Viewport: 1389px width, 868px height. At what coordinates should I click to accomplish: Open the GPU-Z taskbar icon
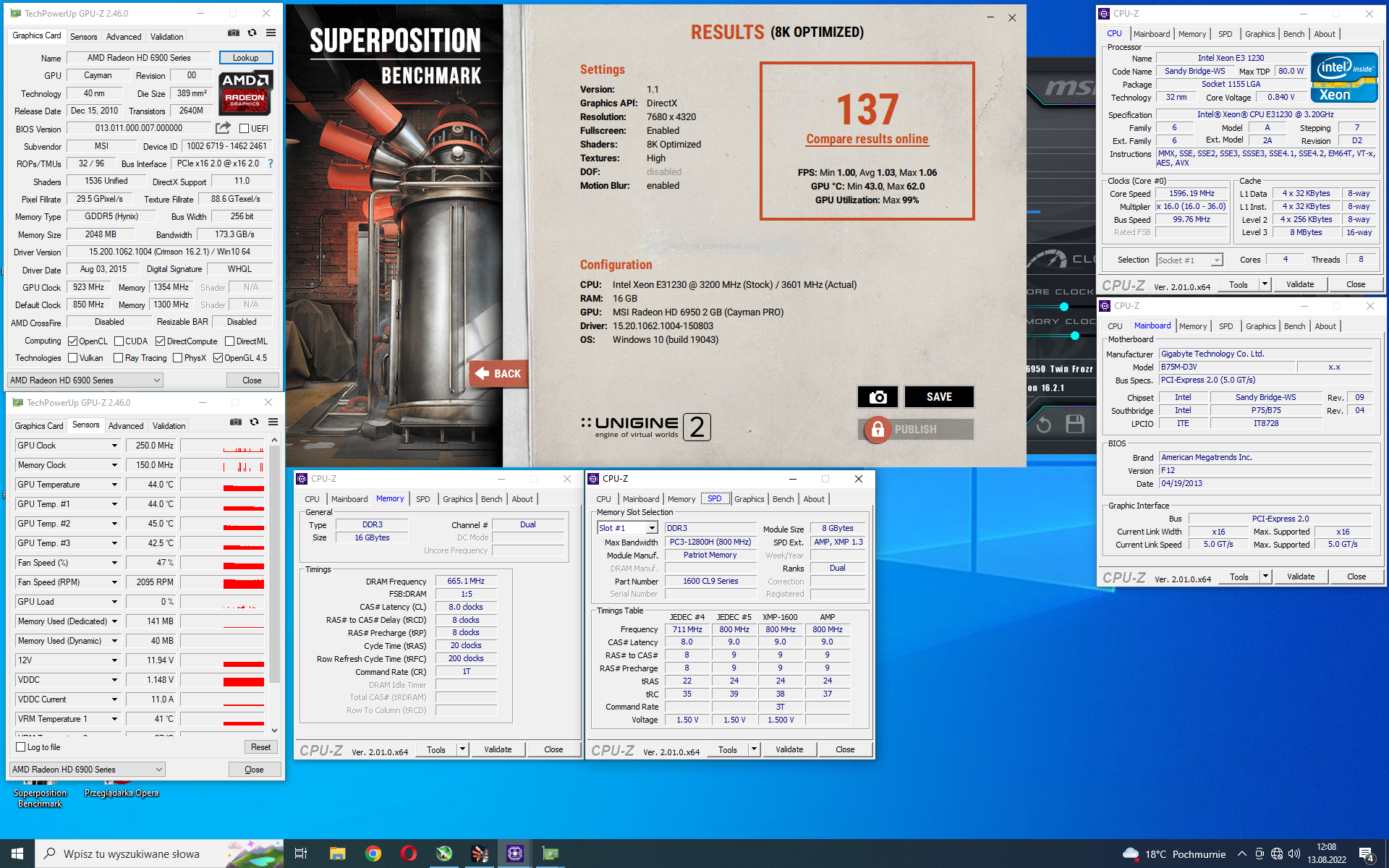tap(551, 854)
